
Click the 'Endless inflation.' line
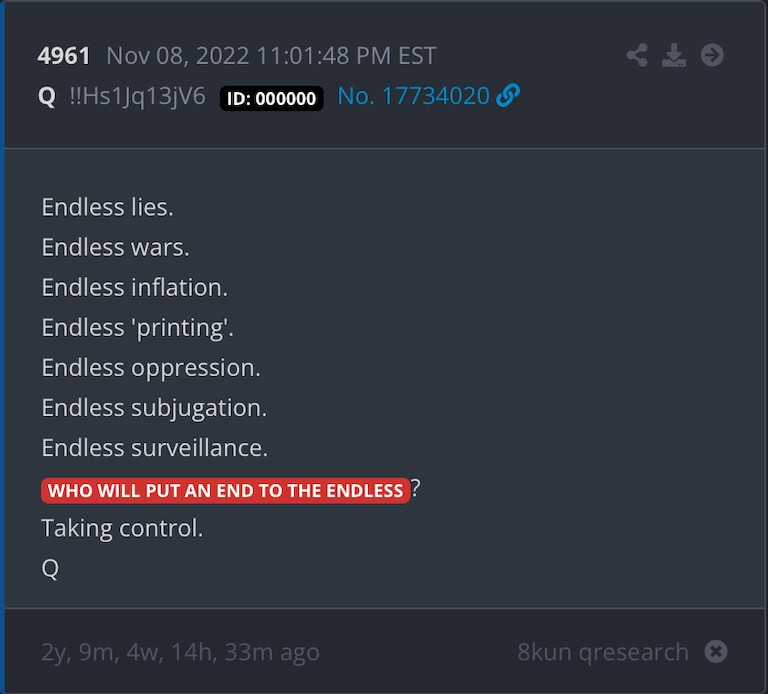coord(134,287)
